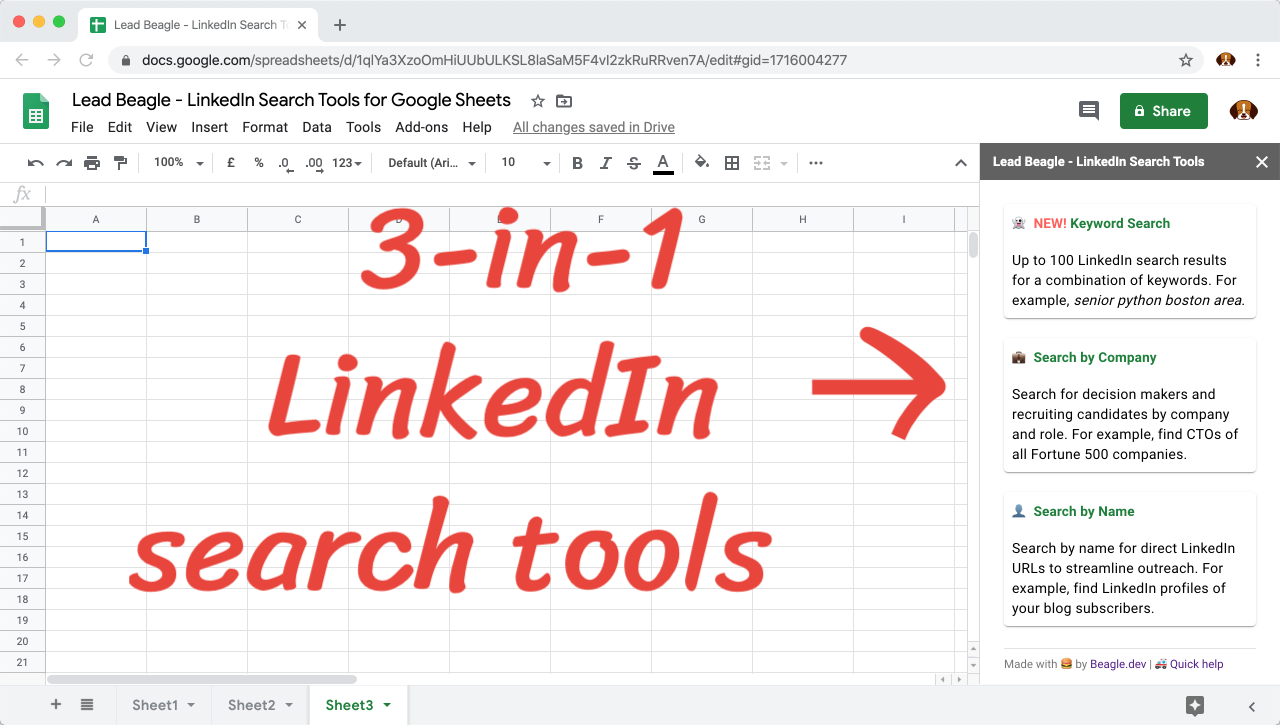
Task: Open the More formats 123 dropdown
Action: pyautogui.click(x=347, y=163)
